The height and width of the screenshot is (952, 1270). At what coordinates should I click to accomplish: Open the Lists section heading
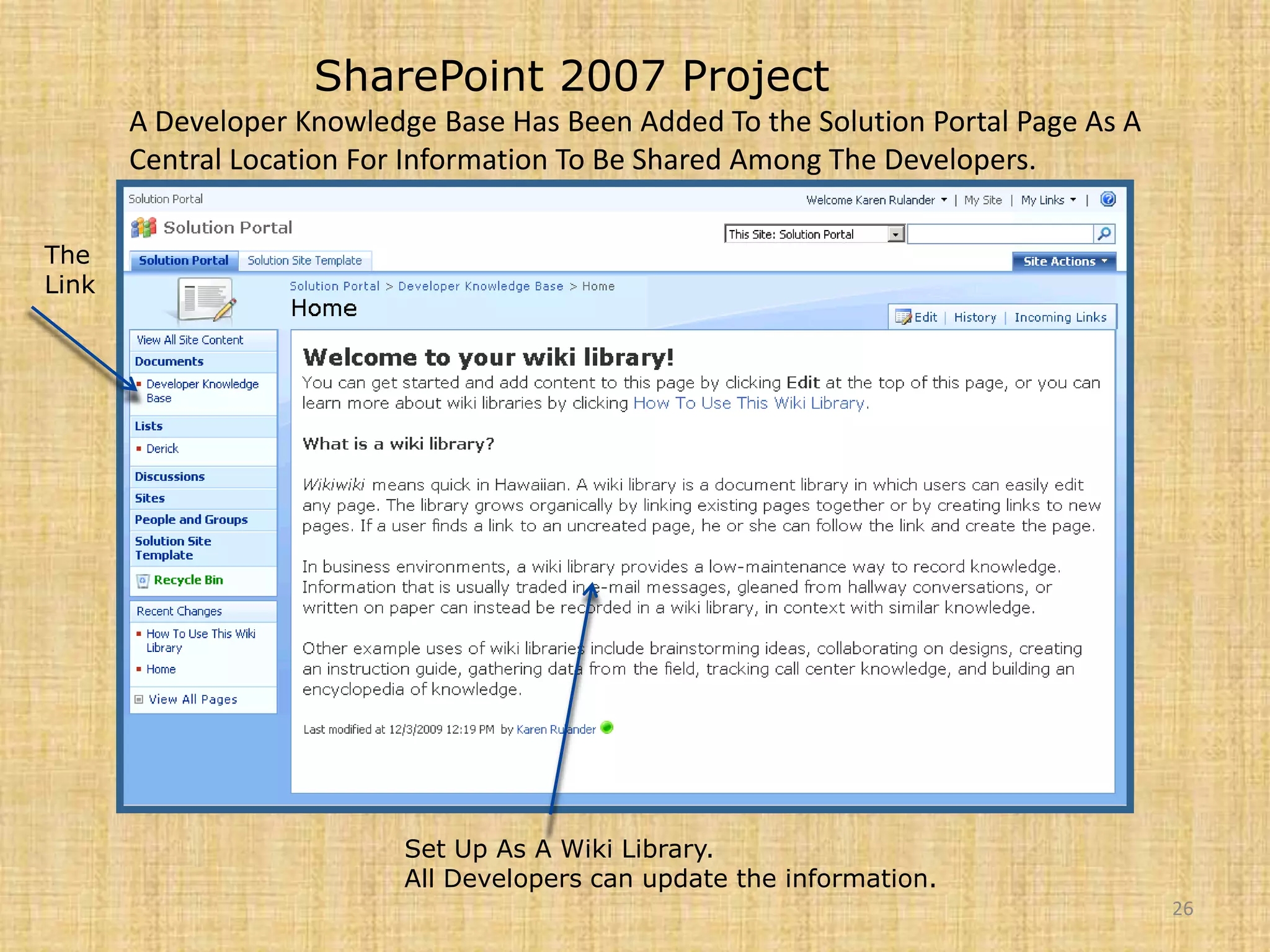point(149,426)
